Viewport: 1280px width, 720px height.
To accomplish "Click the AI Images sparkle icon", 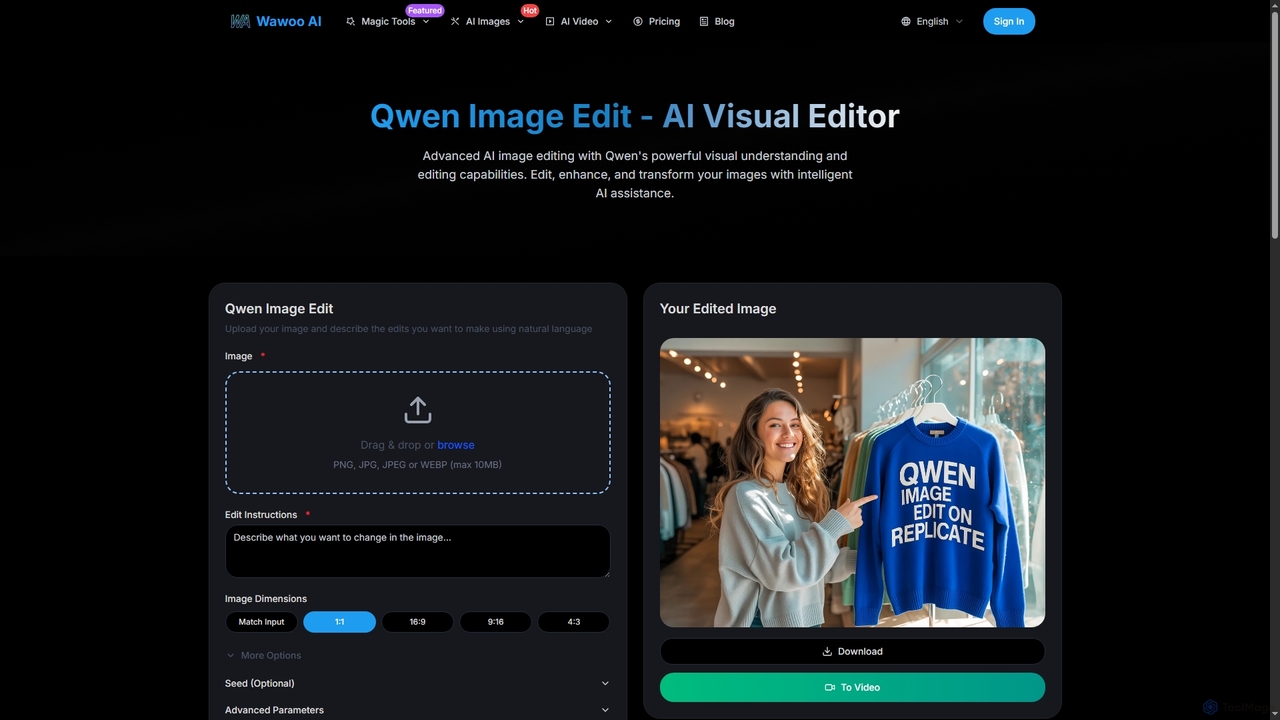I will (x=455, y=21).
